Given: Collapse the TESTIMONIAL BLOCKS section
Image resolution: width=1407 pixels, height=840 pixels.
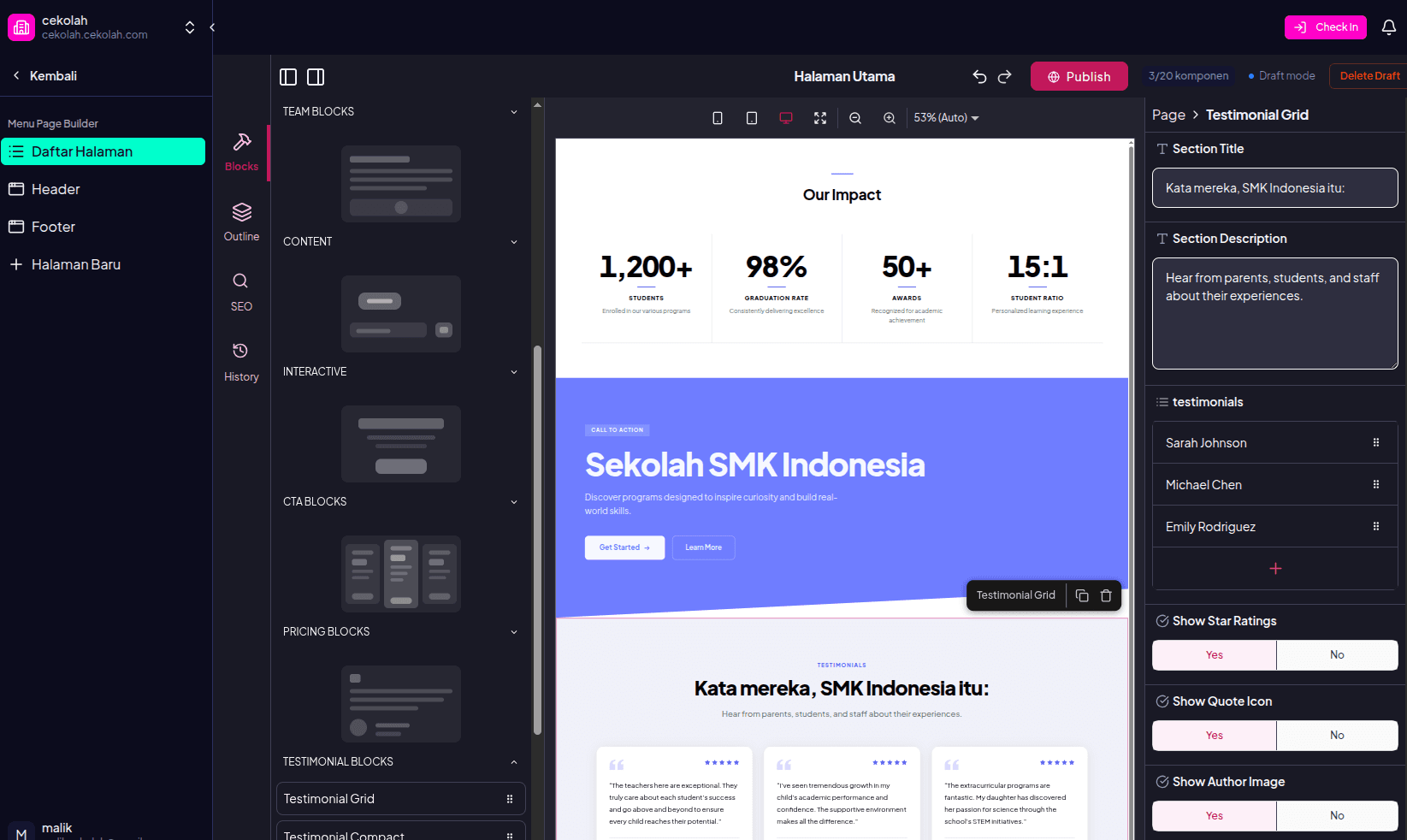Looking at the screenshot, I should (513, 761).
